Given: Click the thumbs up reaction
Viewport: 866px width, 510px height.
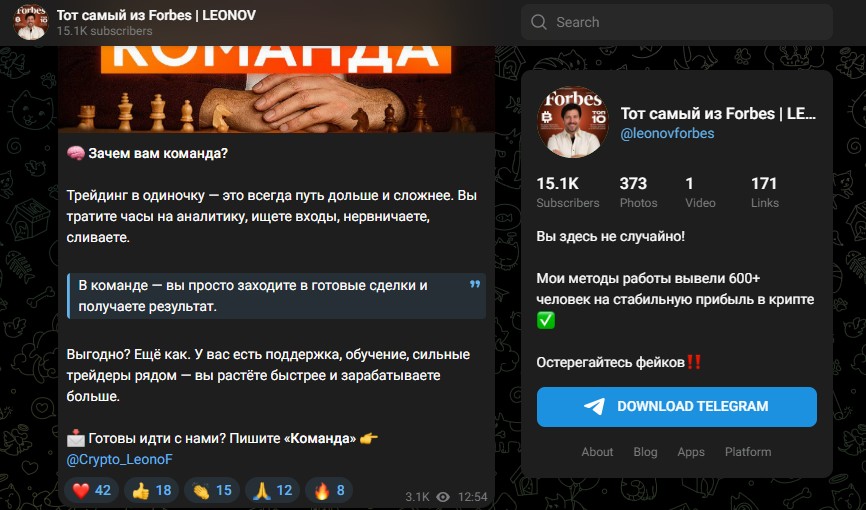Looking at the screenshot, I should pos(151,490).
